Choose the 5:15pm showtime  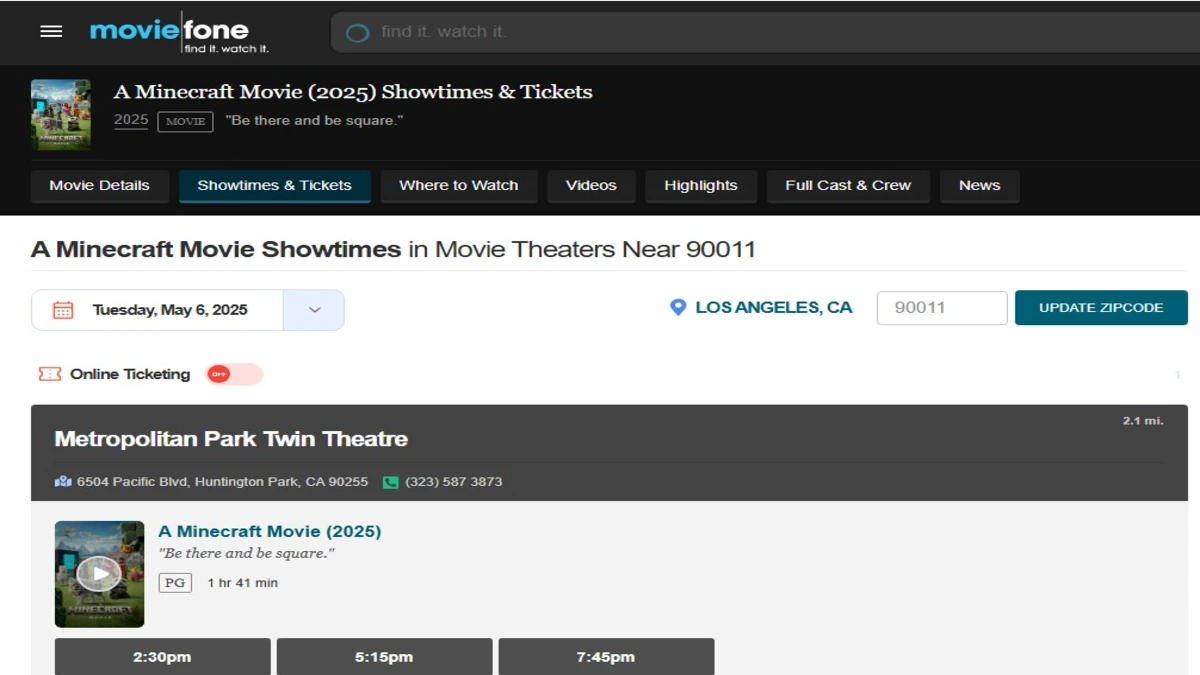pos(384,657)
